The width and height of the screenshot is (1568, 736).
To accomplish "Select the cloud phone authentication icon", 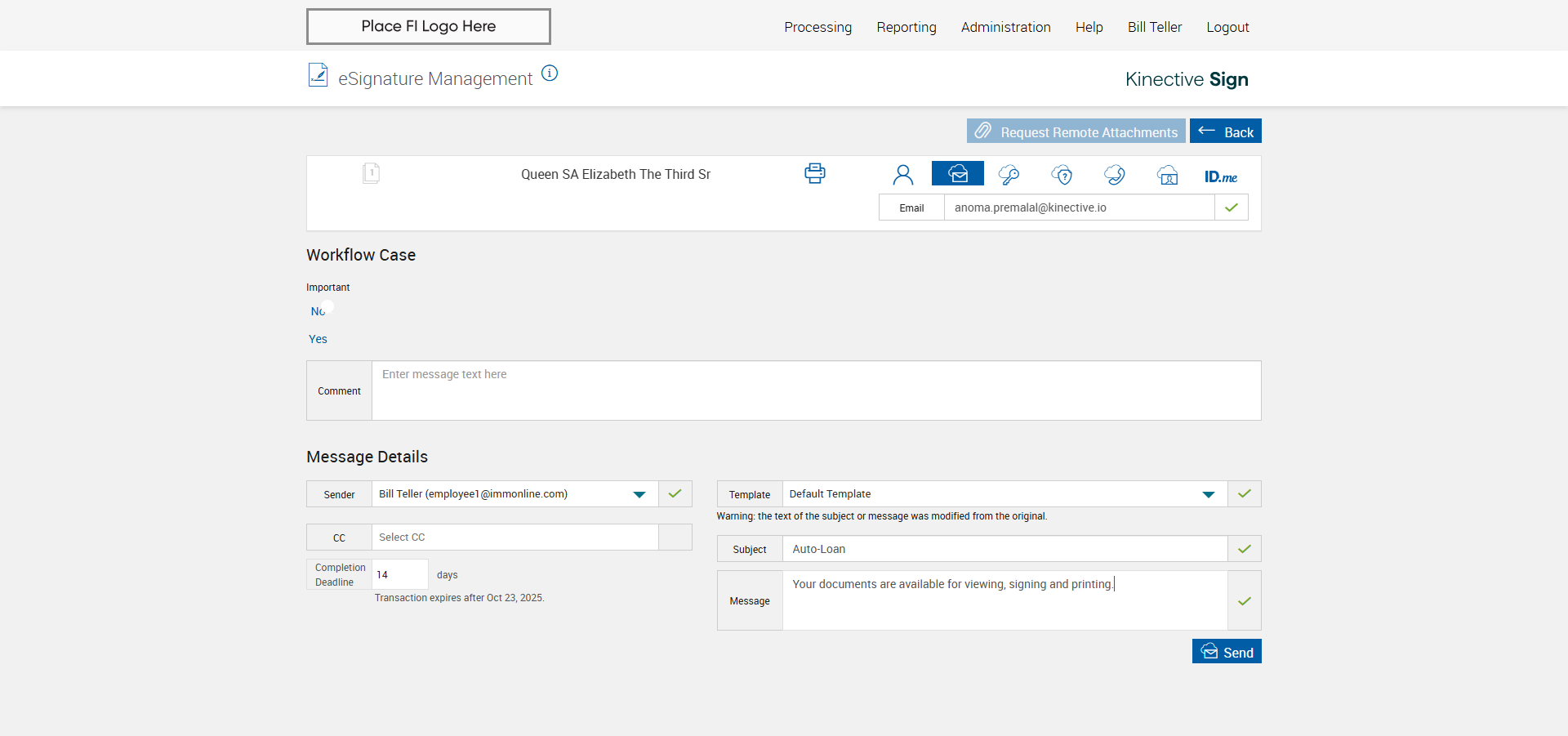I will (x=1114, y=175).
